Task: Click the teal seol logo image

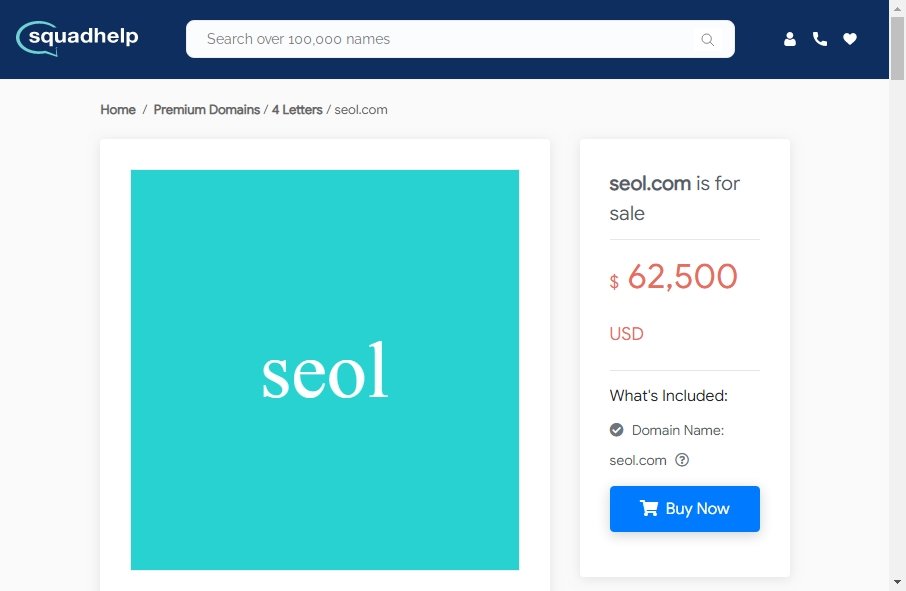Action: click(325, 370)
